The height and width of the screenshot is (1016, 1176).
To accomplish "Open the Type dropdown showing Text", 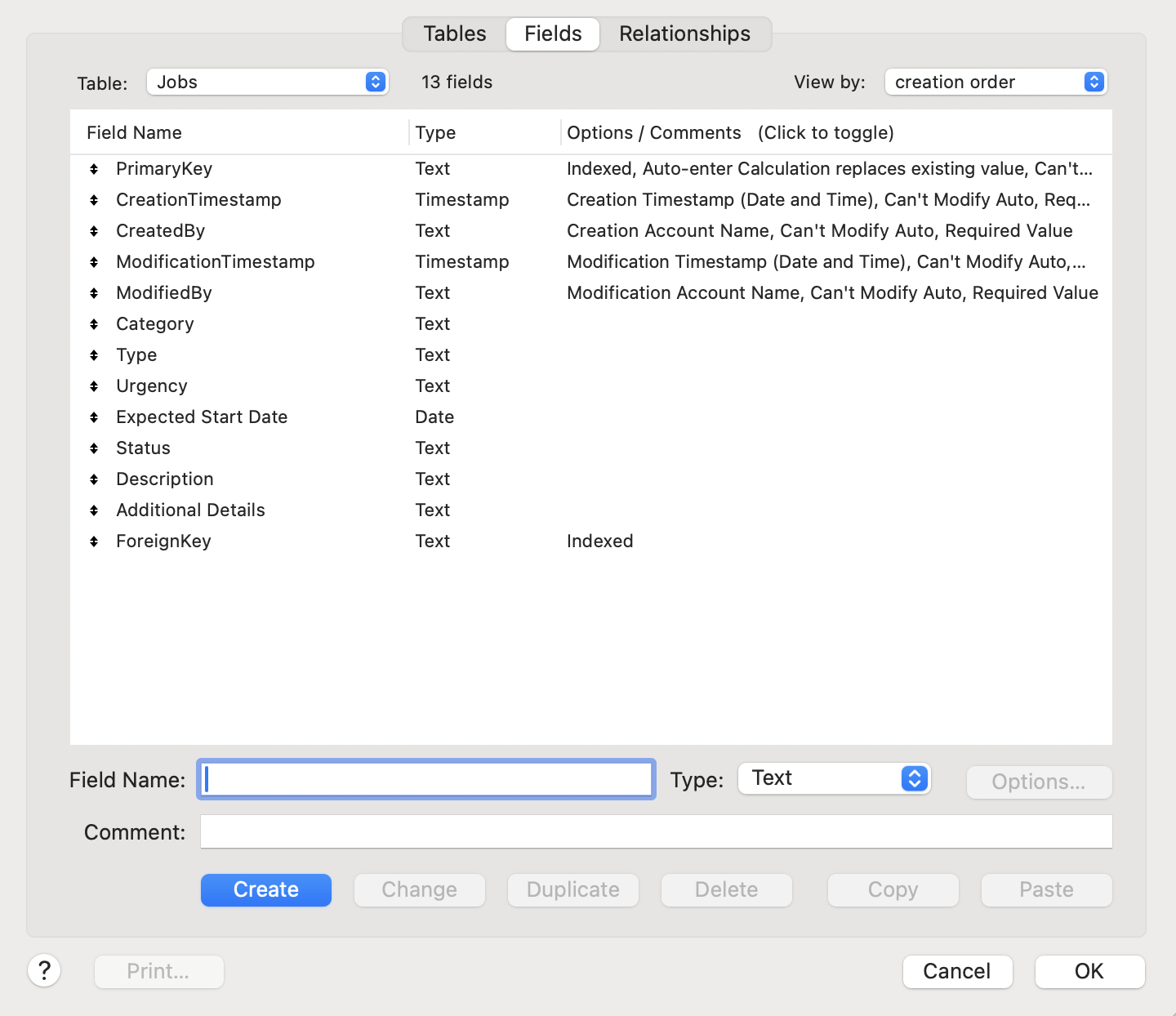I will click(833, 778).
